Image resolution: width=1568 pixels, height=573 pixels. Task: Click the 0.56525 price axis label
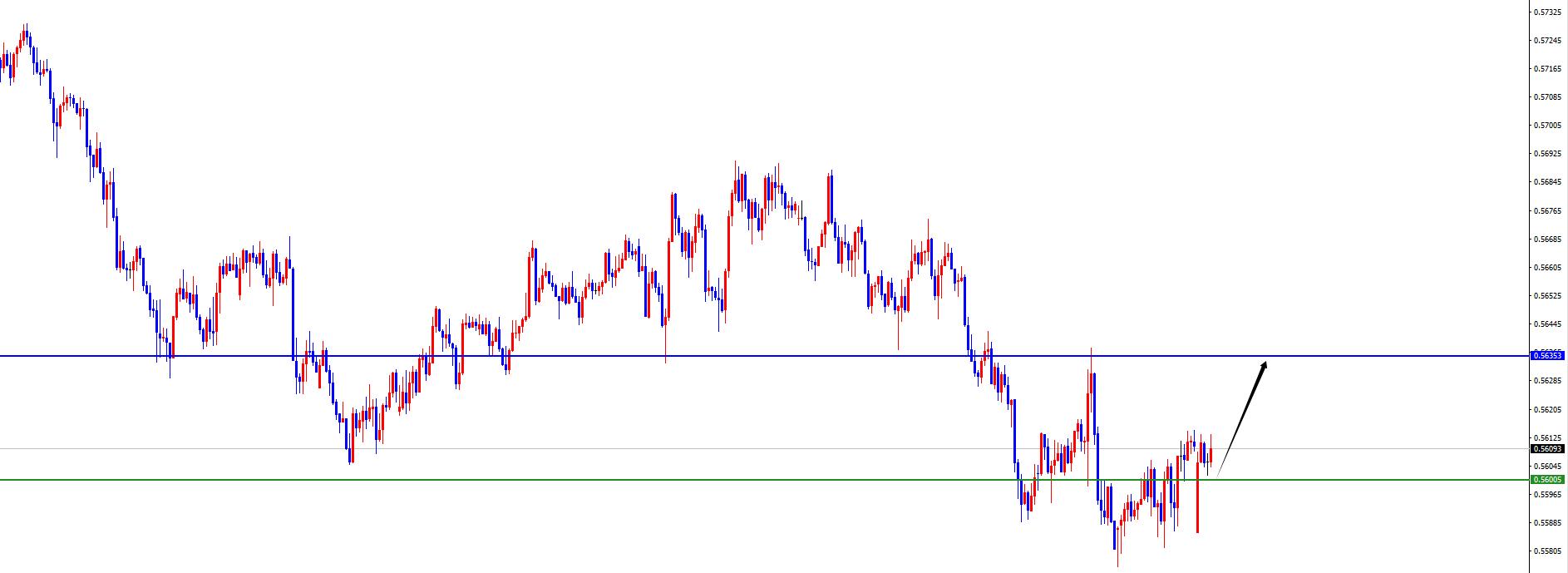pos(1547,296)
